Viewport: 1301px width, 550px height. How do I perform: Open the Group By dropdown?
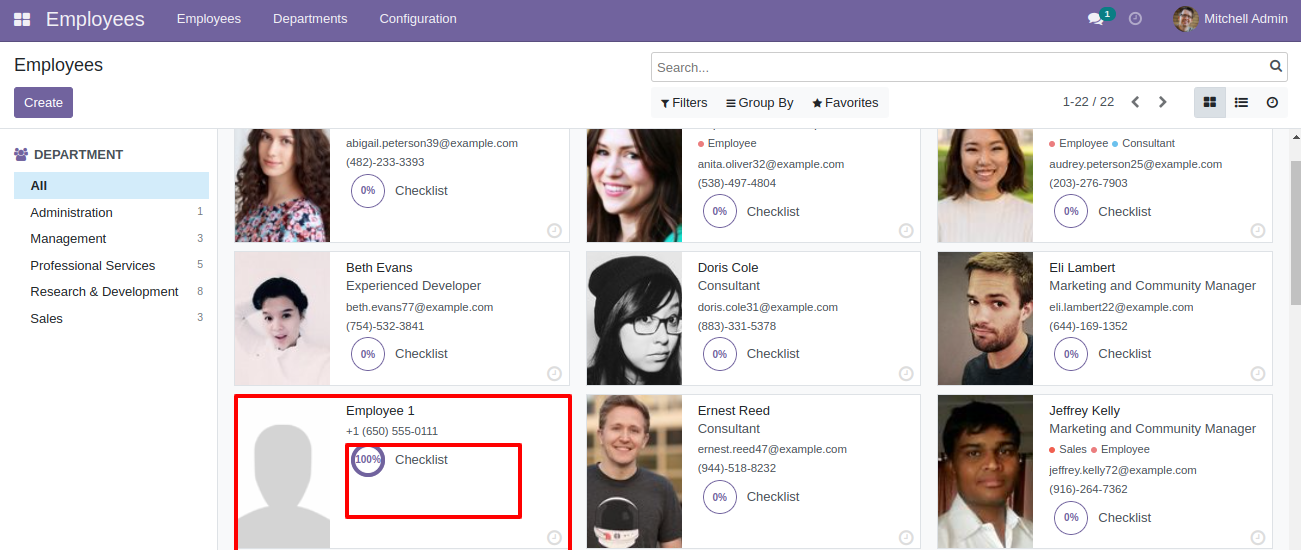pos(760,102)
